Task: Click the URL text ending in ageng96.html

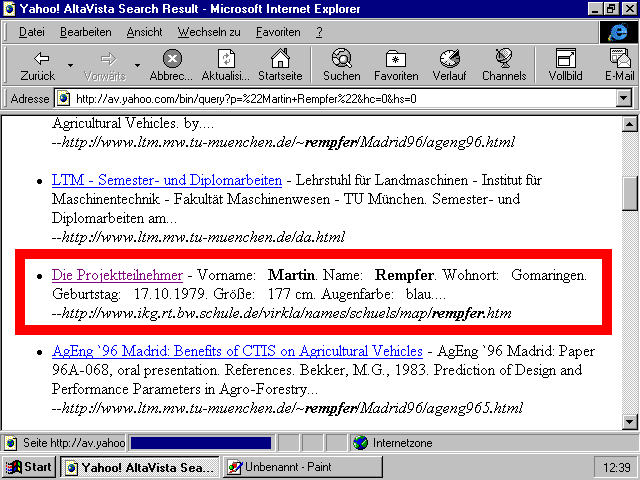Action: click(283, 142)
